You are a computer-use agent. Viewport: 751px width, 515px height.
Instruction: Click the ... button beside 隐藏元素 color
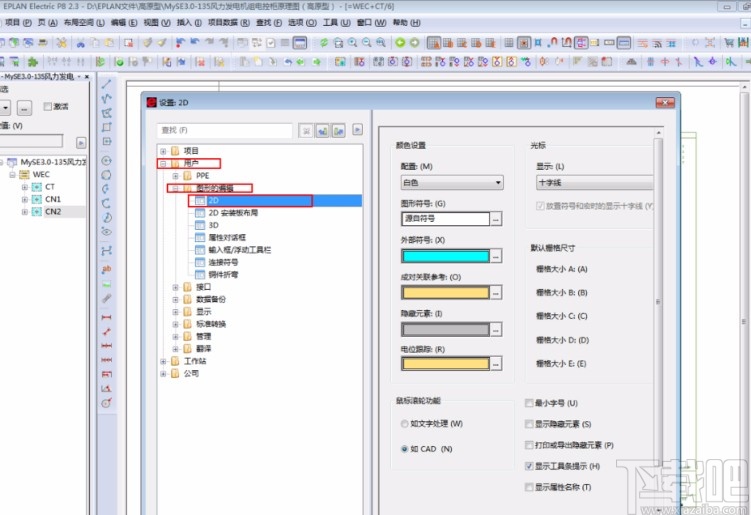pos(496,329)
